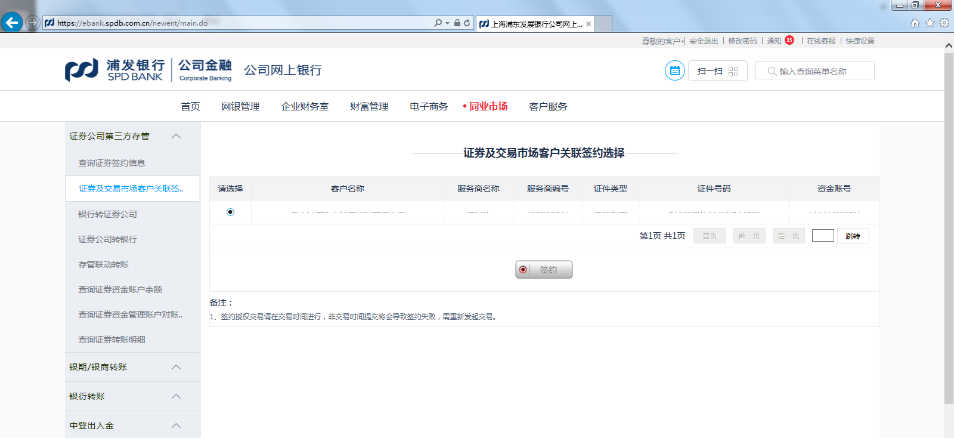The height and width of the screenshot is (439, 954).
Task: Click the browser back arrow button
Action: [14, 22]
